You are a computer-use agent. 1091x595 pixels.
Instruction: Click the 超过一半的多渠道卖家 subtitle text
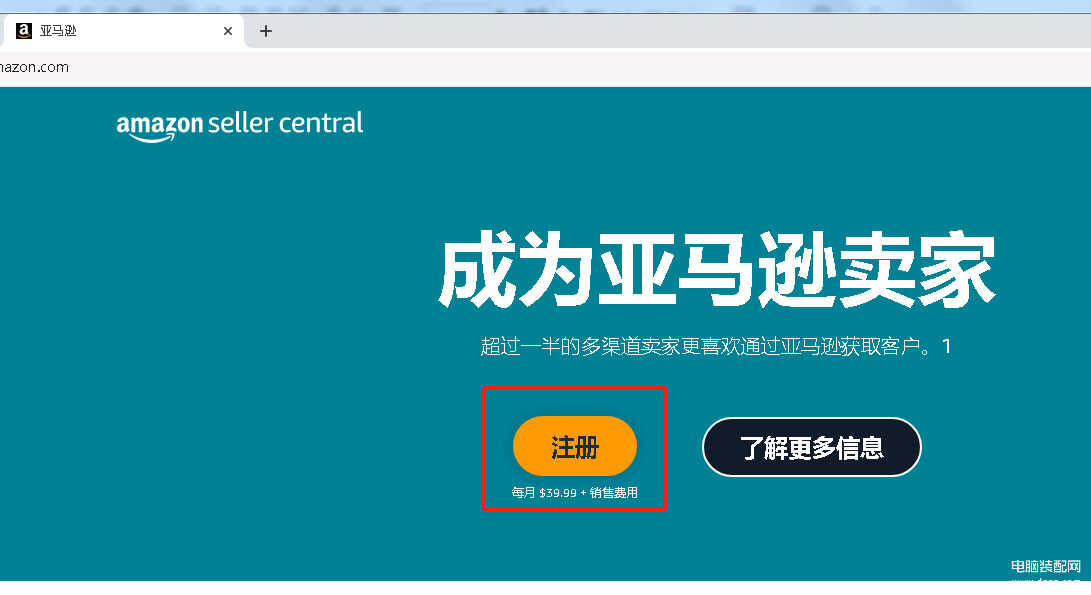707,346
